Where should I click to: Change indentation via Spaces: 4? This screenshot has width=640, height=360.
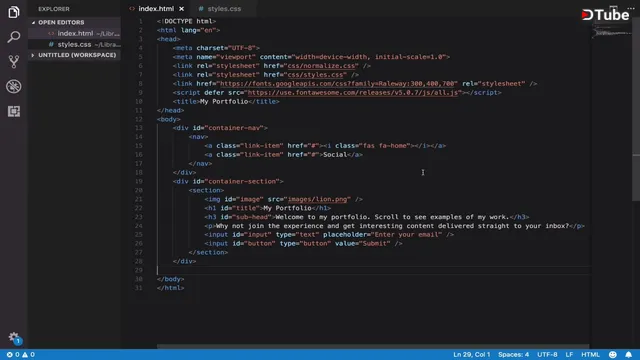coord(513,355)
